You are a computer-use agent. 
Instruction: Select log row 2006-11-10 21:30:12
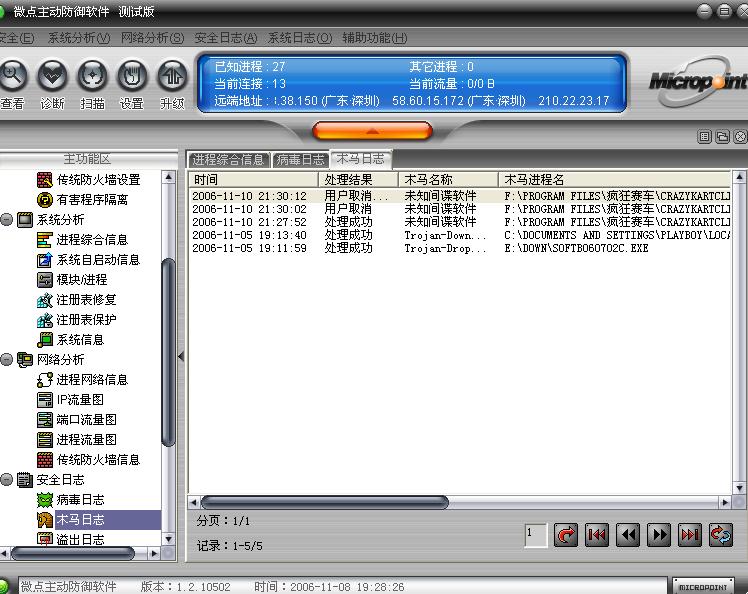[460, 196]
